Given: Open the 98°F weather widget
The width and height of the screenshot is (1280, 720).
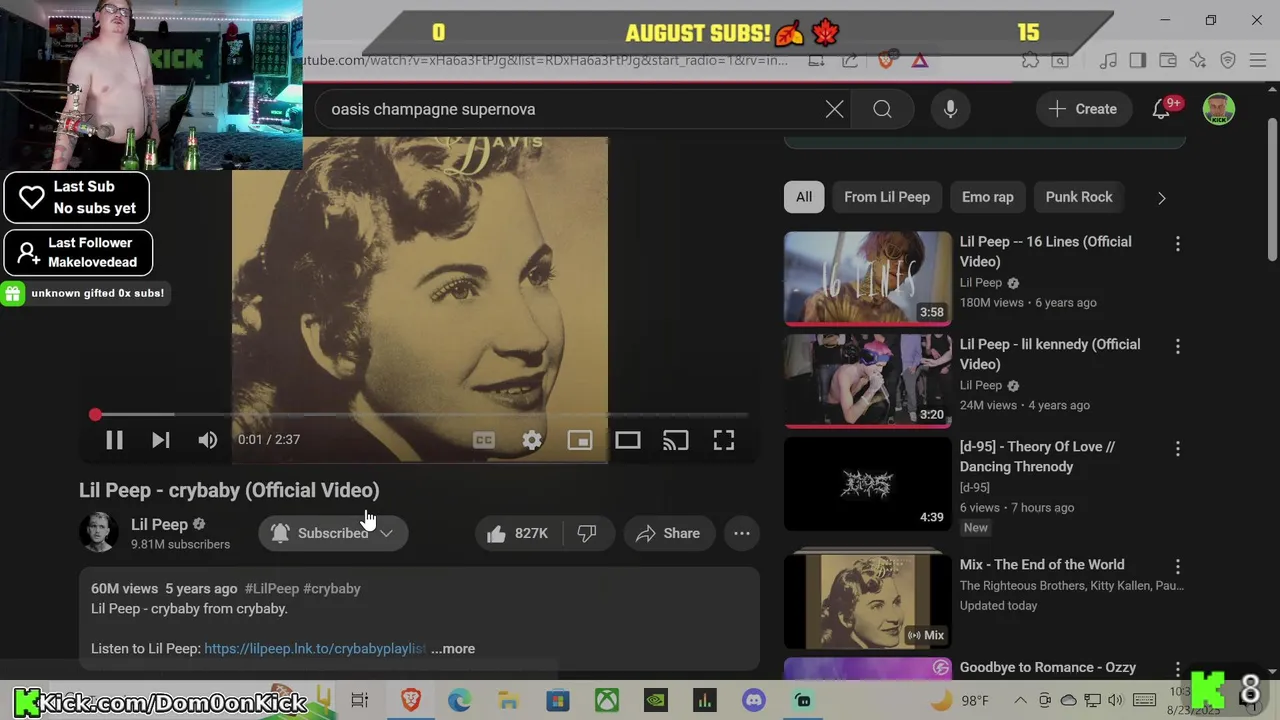Looking at the screenshot, I should 959,700.
